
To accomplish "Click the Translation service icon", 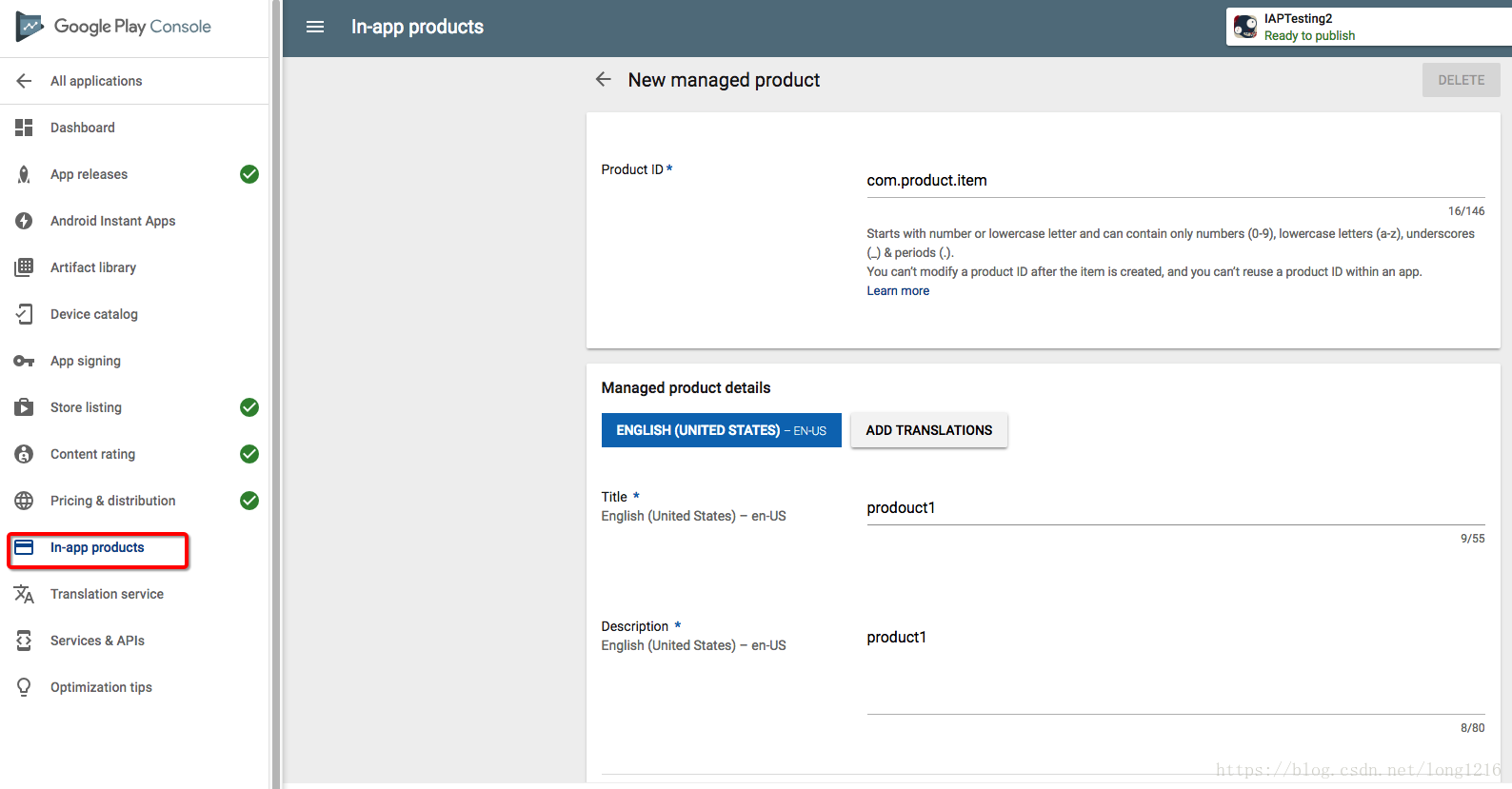I will coord(24,594).
